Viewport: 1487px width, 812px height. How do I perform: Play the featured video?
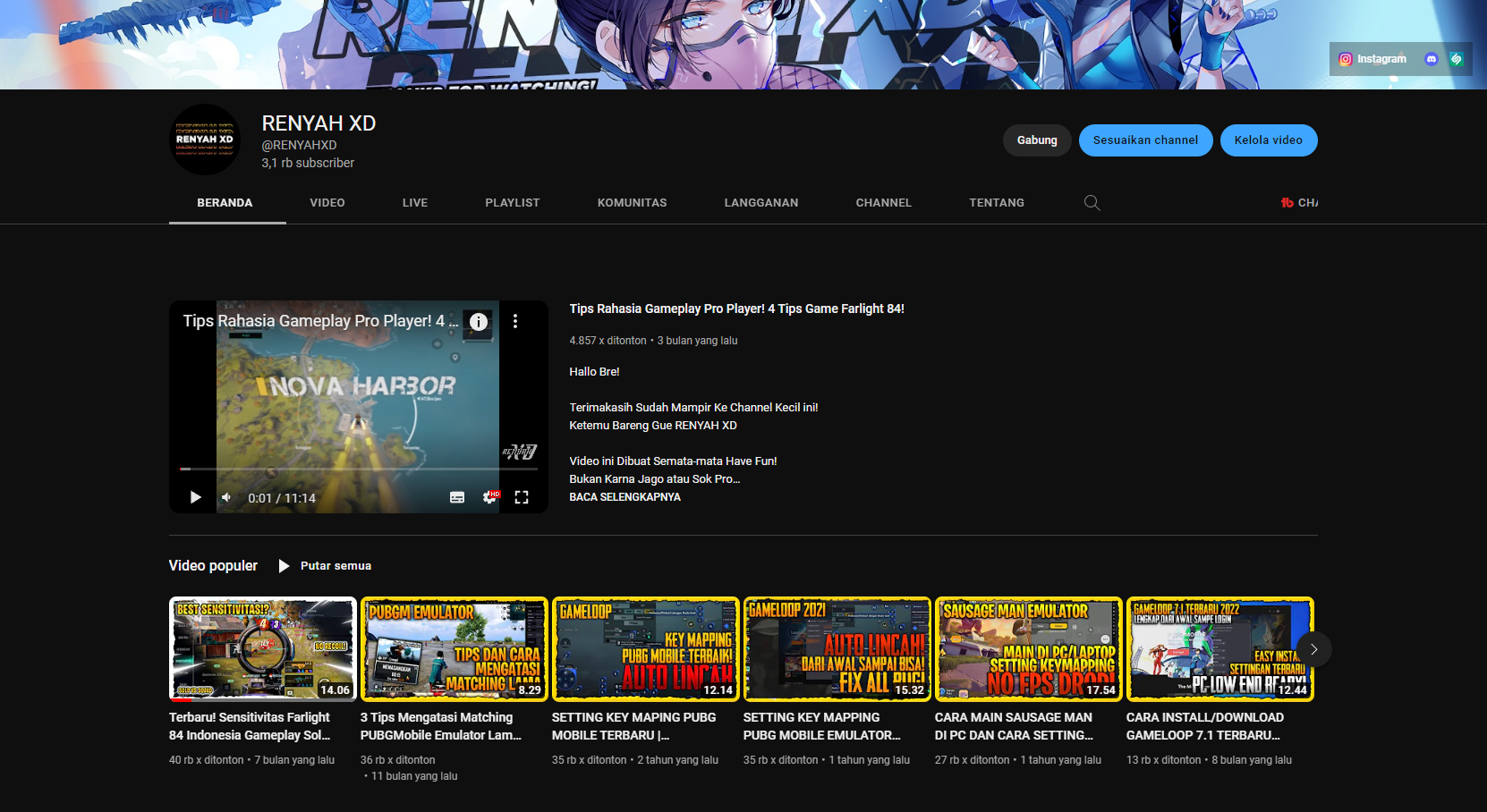tap(195, 497)
